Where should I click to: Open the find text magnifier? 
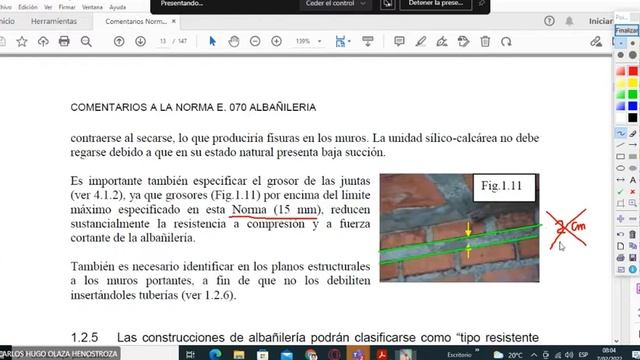tap(86, 42)
